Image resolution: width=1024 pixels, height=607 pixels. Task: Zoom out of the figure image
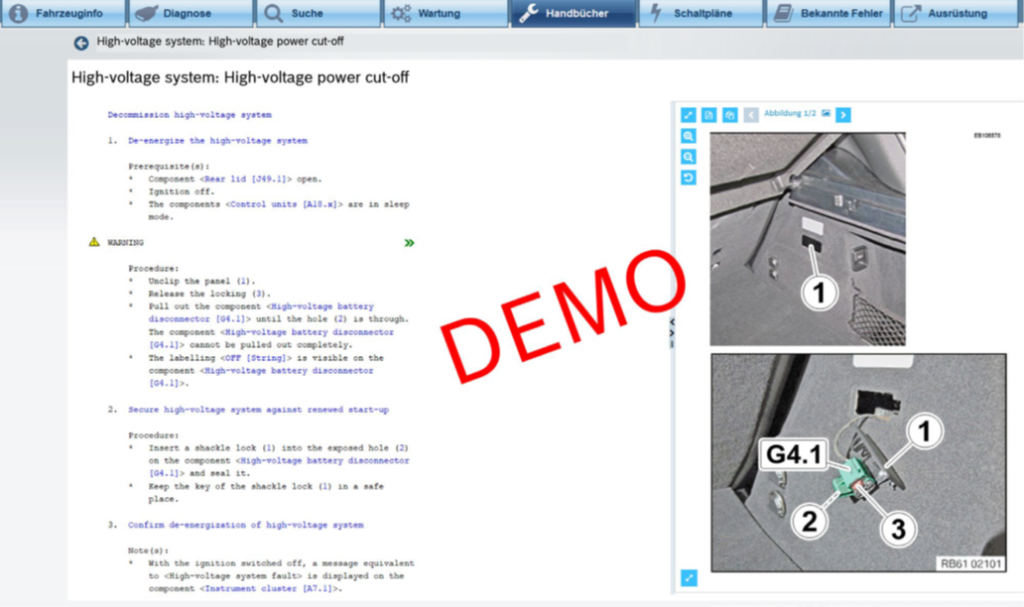pyautogui.click(x=688, y=157)
